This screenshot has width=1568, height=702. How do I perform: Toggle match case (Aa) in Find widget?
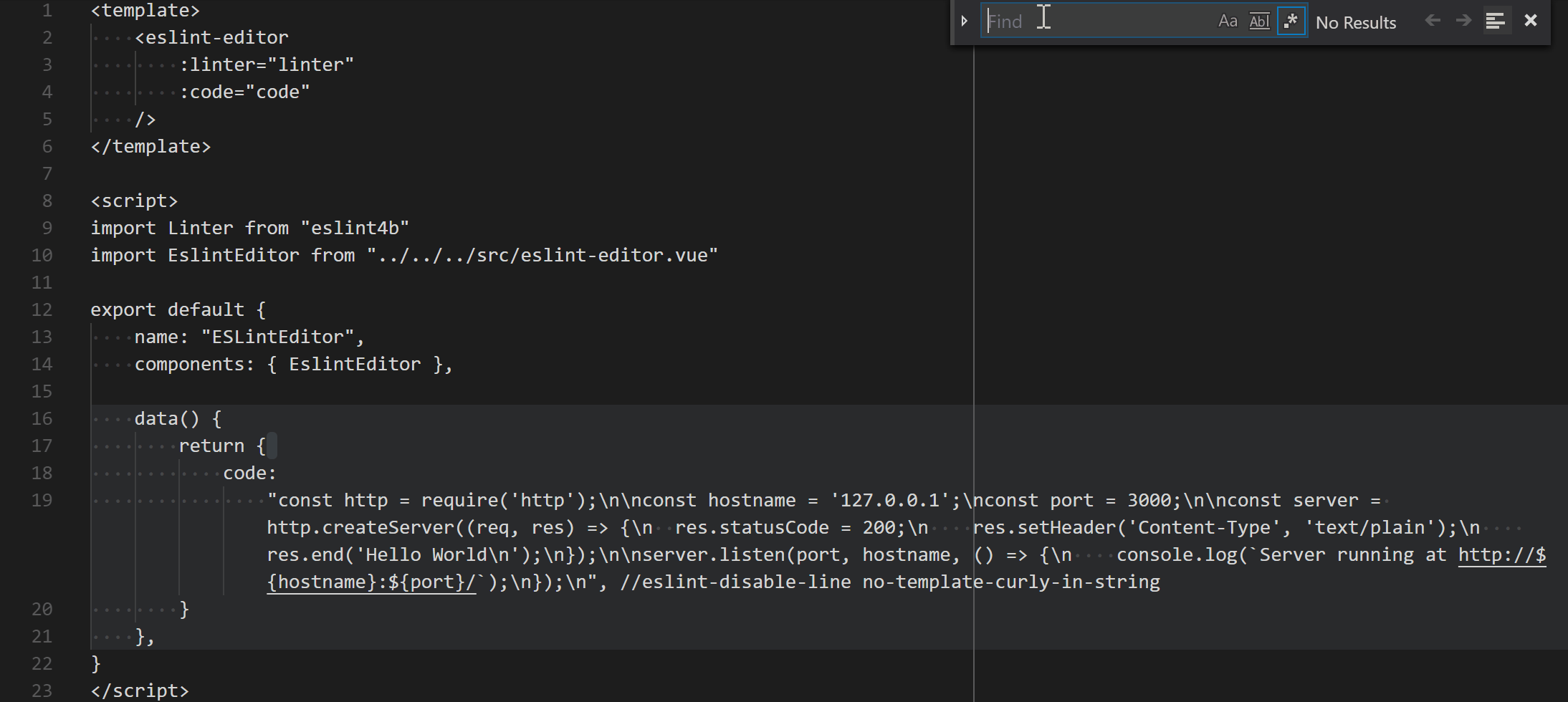point(1227,20)
